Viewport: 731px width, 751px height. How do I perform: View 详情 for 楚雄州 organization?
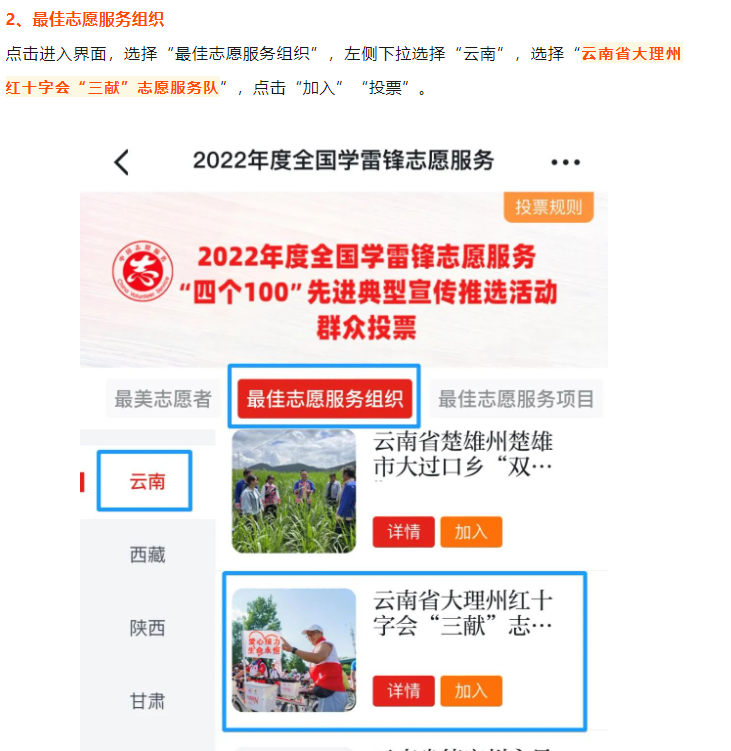[404, 532]
